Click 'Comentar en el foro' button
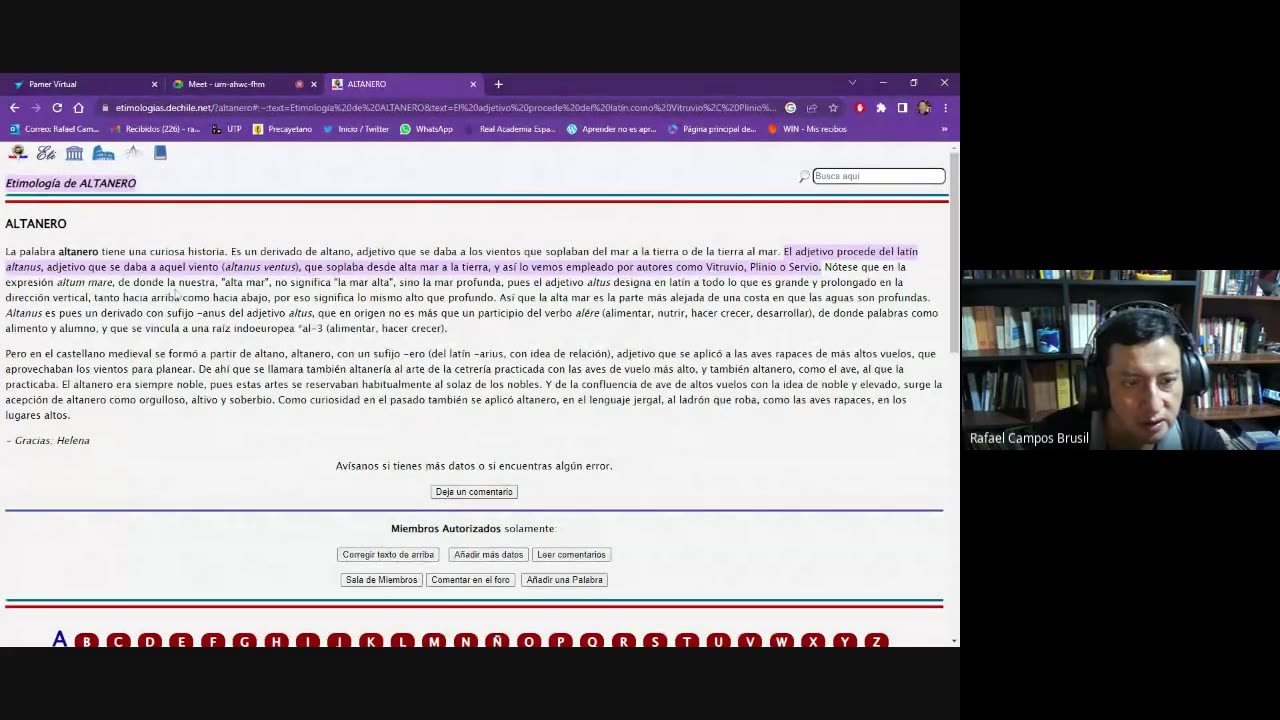The width and height of the screenshot is (1280, 720). click(470, 580)
